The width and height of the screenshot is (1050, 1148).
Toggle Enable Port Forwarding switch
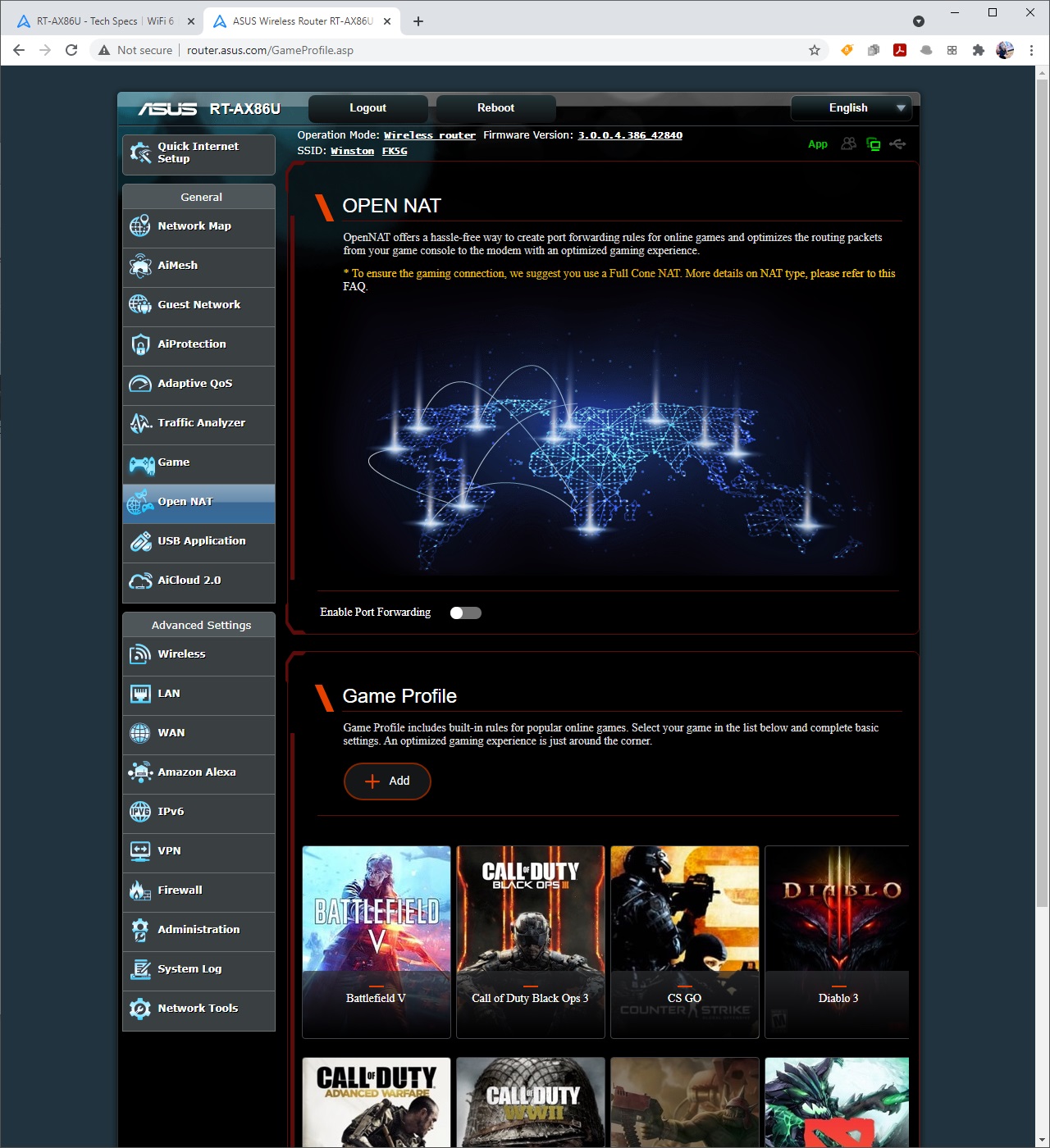pos(465,613)
